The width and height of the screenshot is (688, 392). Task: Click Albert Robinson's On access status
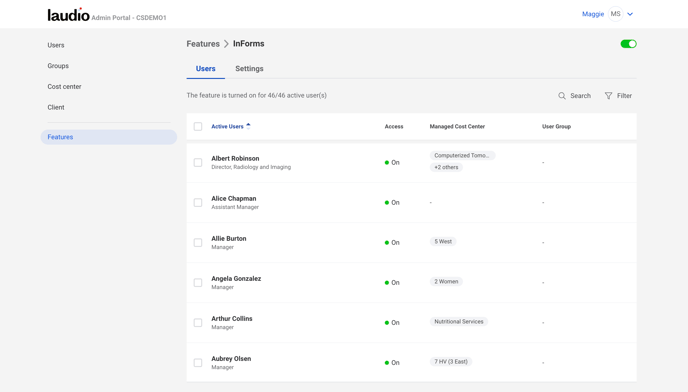click(392, 162)
